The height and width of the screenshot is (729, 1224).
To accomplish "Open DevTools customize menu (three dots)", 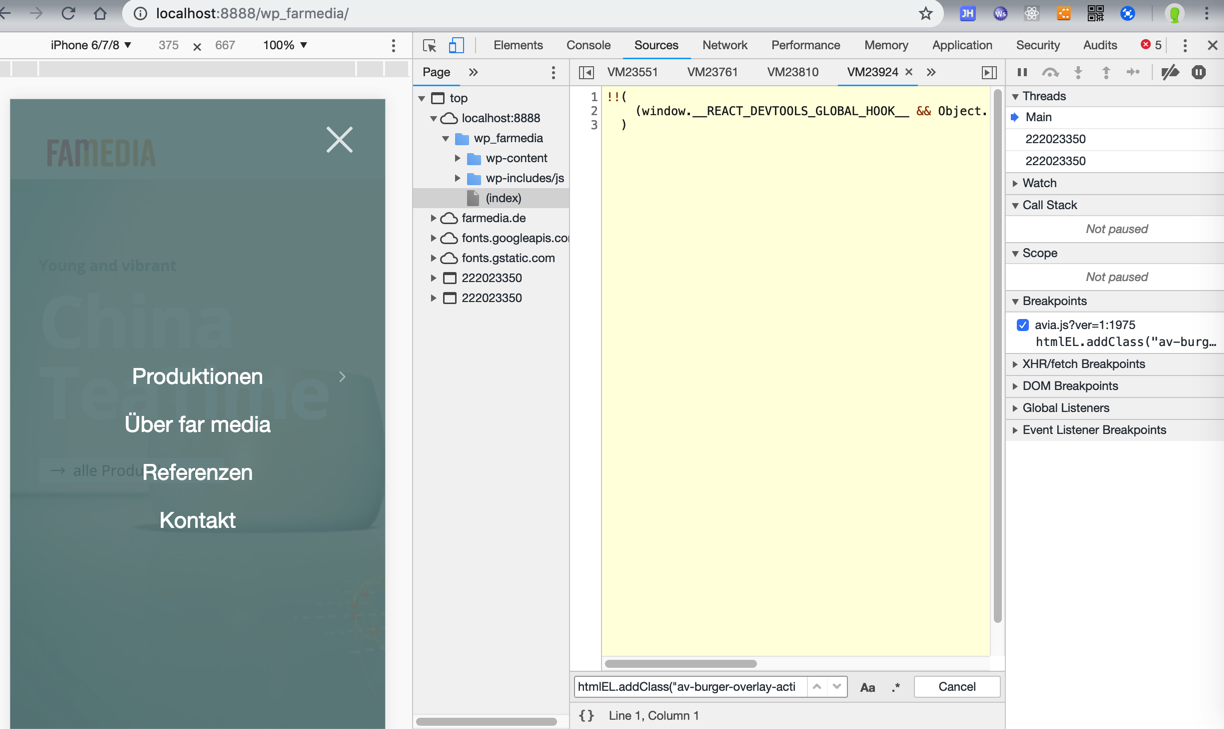I will point(1185,45).
